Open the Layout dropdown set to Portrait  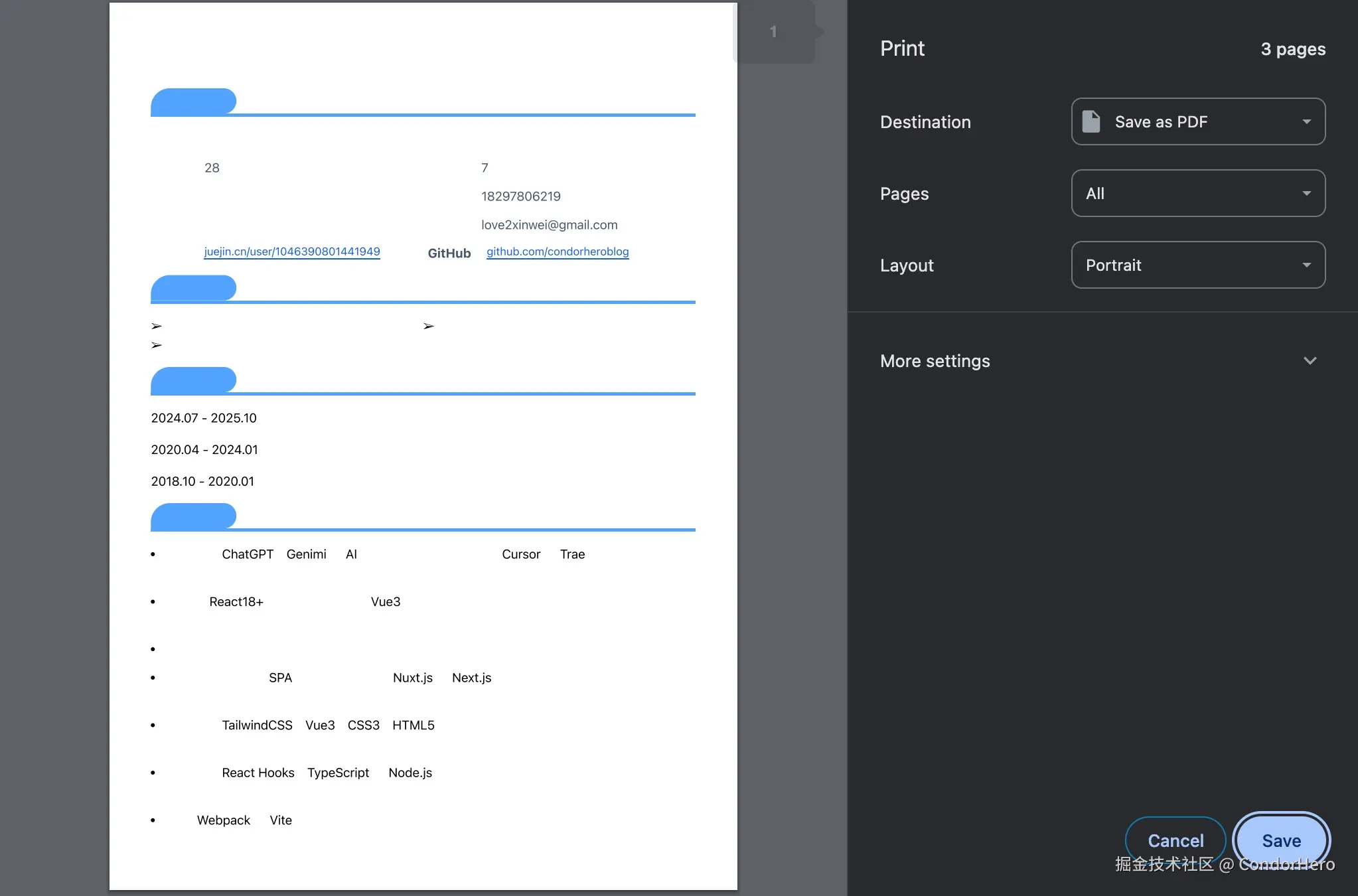[1197, 265]
